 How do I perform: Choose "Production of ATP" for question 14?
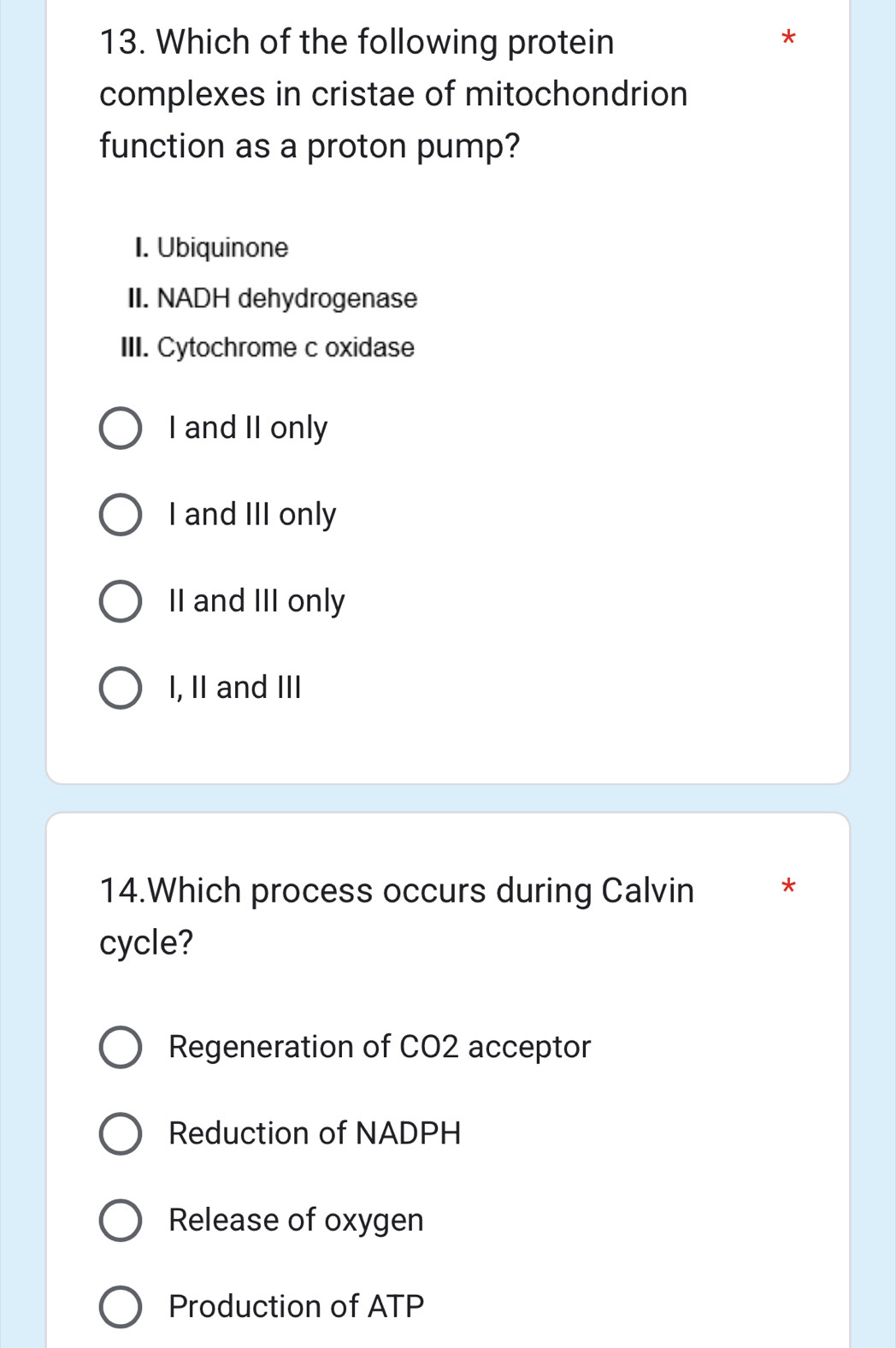click(x=121, y=1307)
